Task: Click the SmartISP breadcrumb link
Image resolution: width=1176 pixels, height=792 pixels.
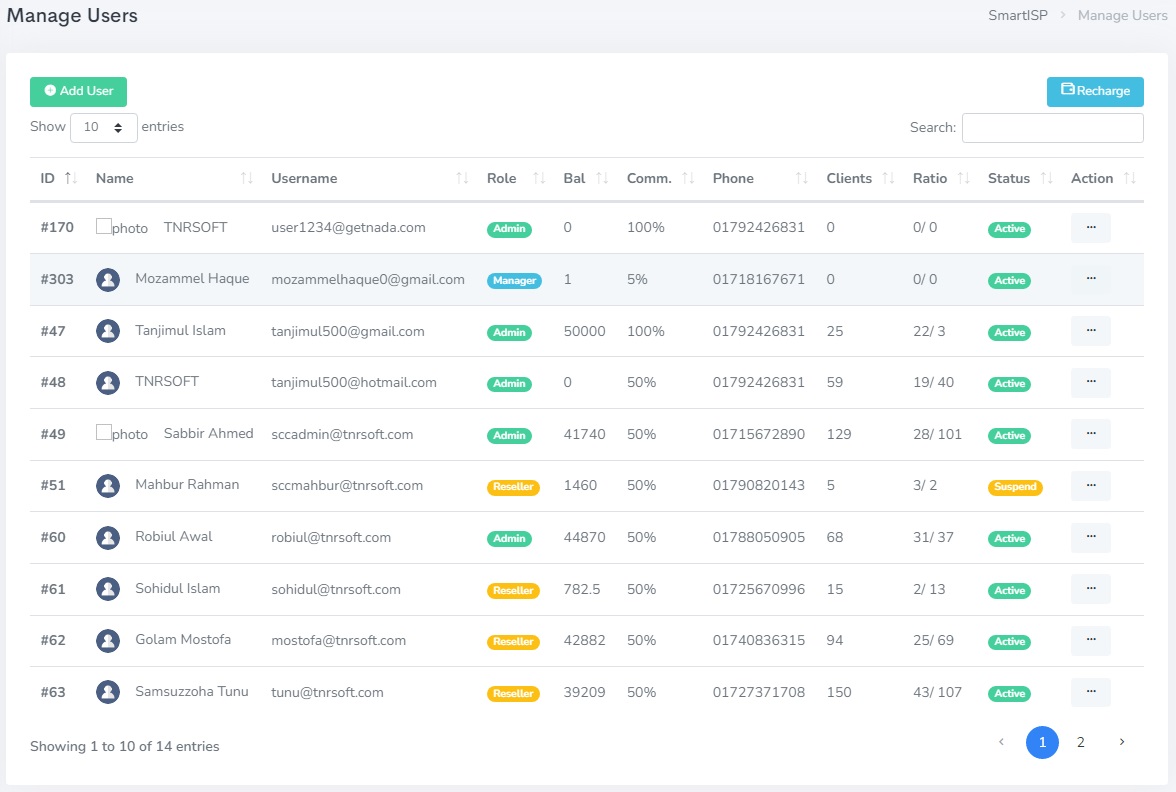Action: (x=1017, y=15)
